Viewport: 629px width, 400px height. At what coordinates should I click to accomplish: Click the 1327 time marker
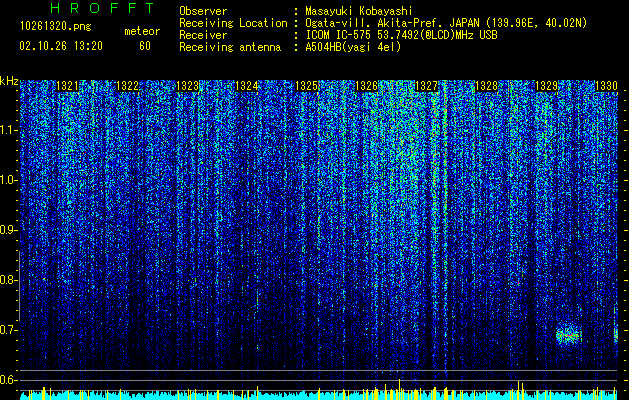[426, 86]
